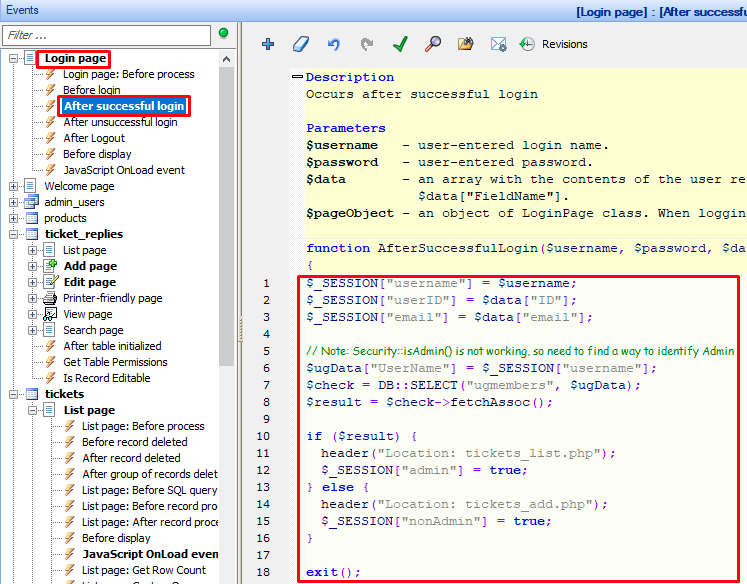Collapse the Description section in code editor
Screen dimensions: 747x584
tap(297, 77)
